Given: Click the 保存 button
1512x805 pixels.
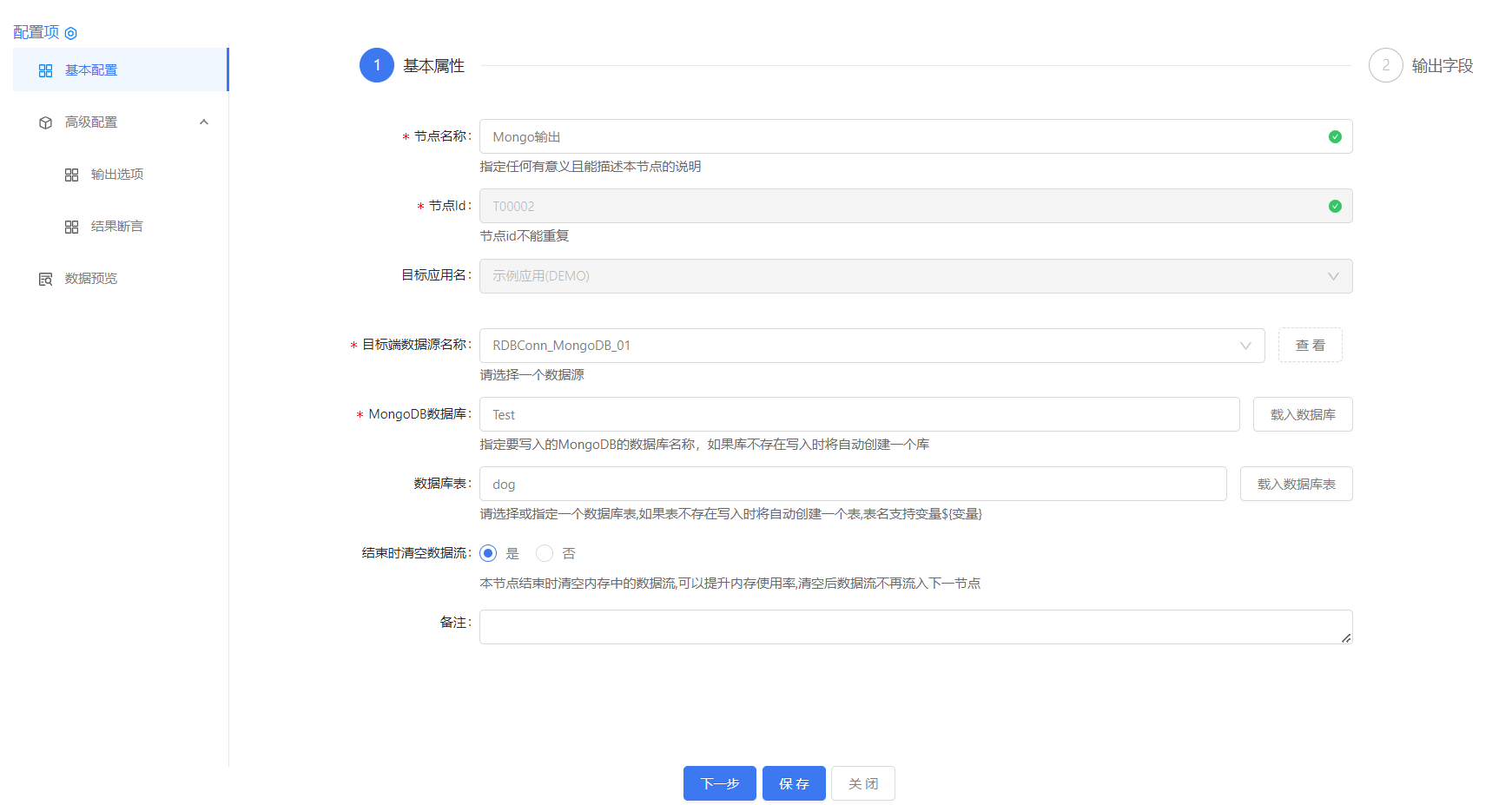Looking at the screenshot, I should (794, 783).
